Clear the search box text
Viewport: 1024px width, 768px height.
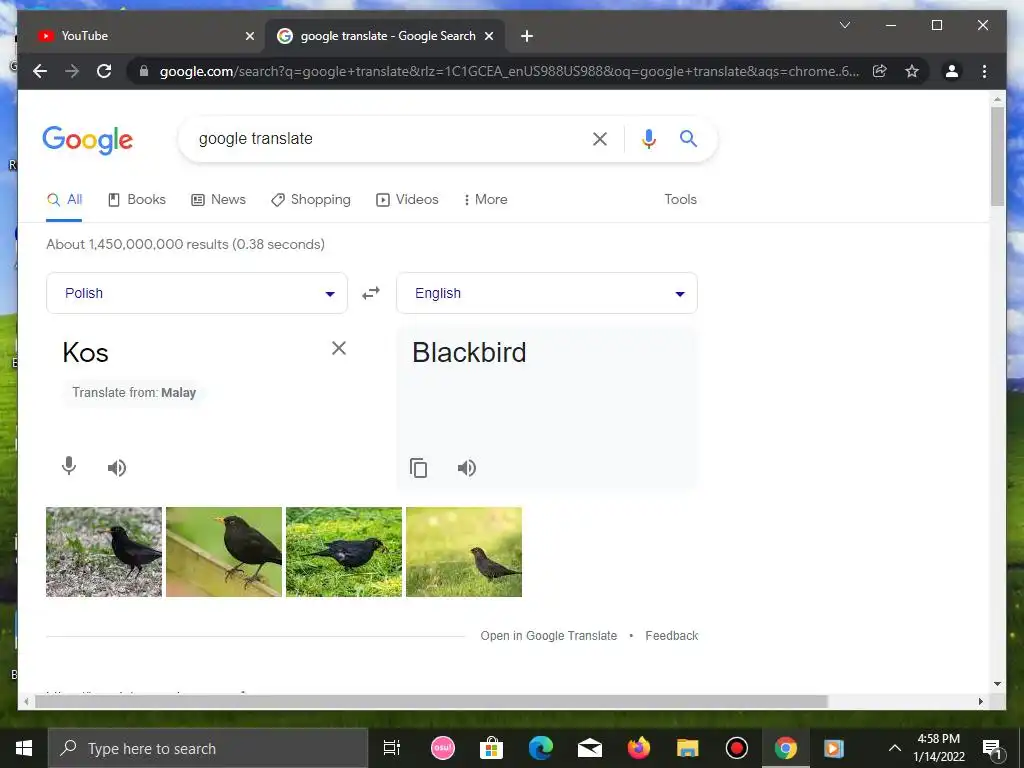[x=600, y=138]
